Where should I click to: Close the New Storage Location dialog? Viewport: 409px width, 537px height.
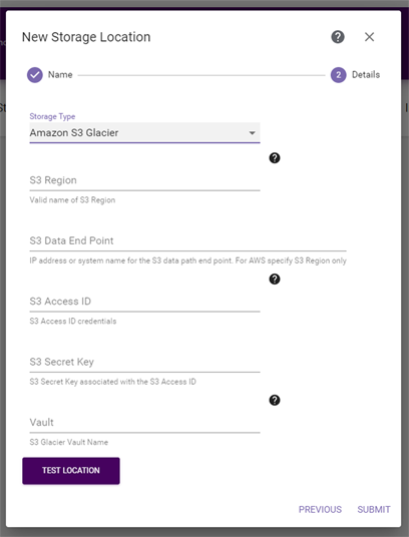click(369, 37)
